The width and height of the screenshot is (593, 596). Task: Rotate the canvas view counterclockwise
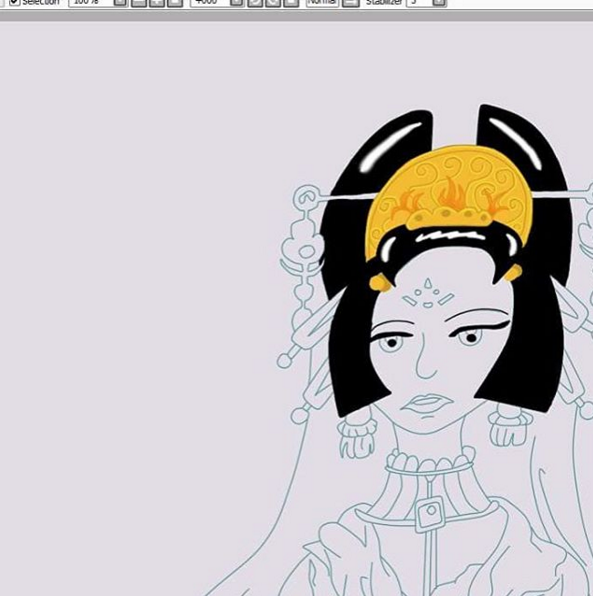coord(255,2)
